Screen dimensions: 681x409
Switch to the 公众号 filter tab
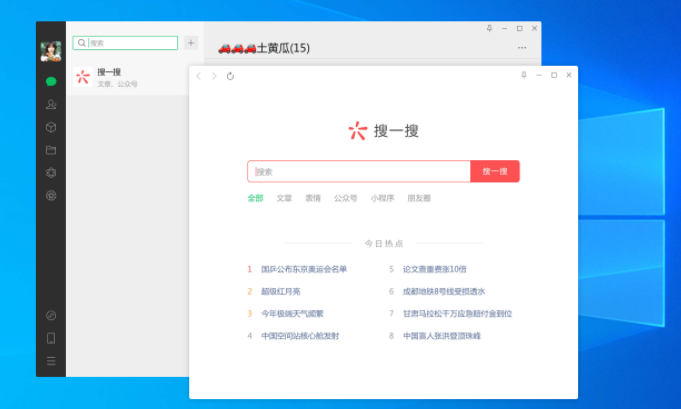click(346, 198)
